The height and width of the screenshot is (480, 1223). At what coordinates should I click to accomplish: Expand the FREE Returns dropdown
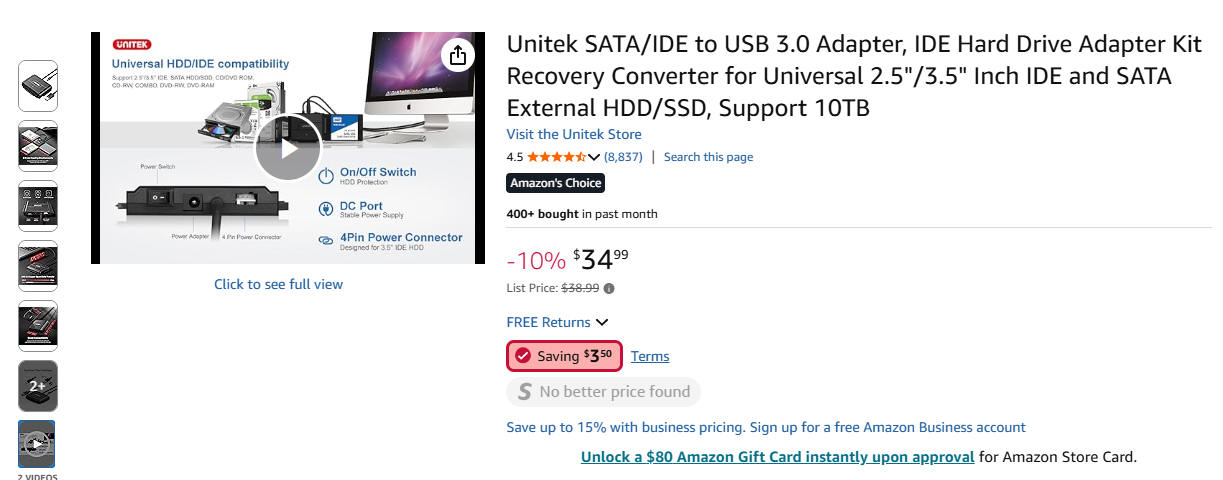click(601, 322)
